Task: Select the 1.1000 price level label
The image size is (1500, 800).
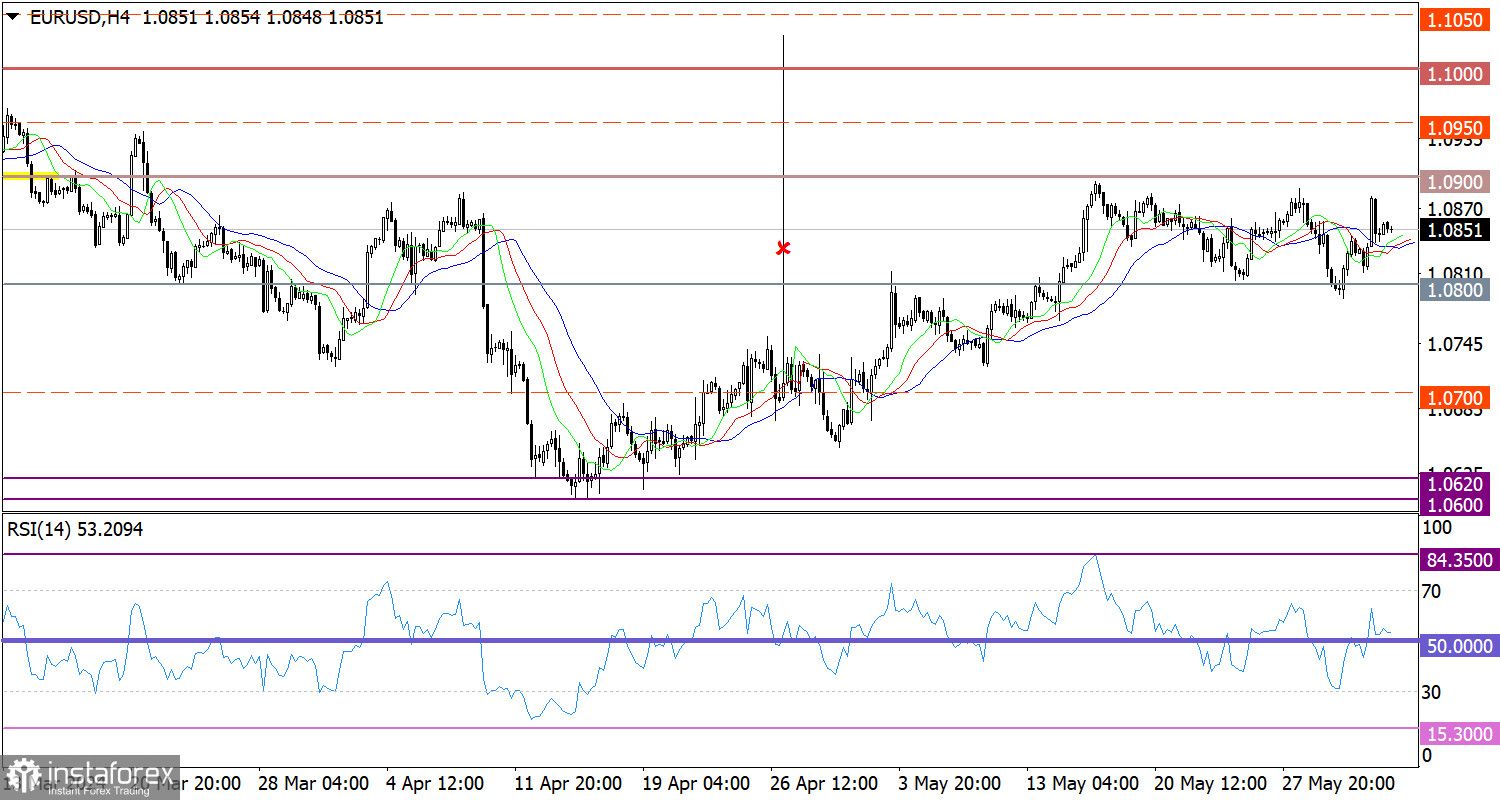Action: [1455, 74]
